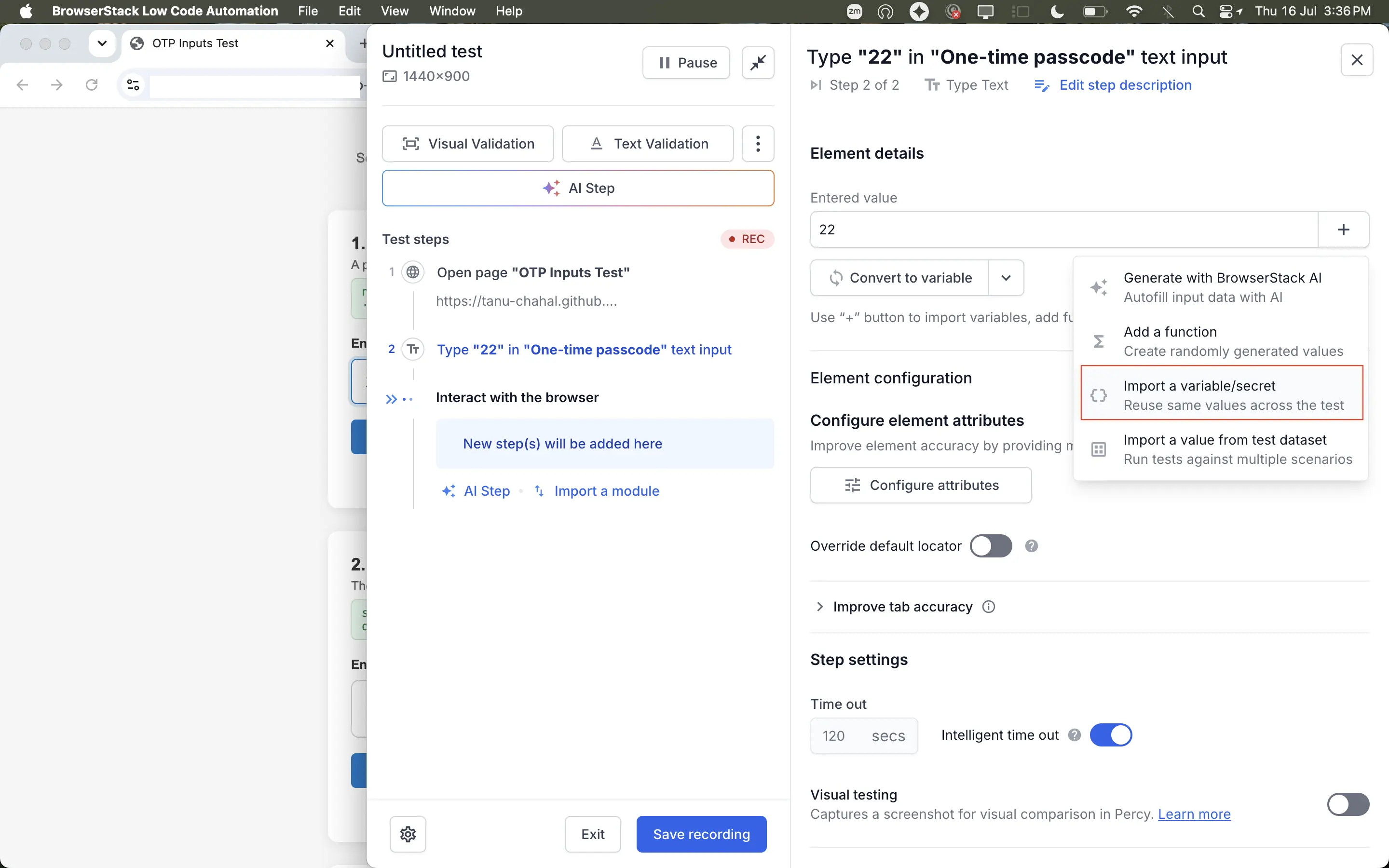Click the Entered value field containing 22
The width and height of the screenshot is (1389, 868).
click(1063, 230)
